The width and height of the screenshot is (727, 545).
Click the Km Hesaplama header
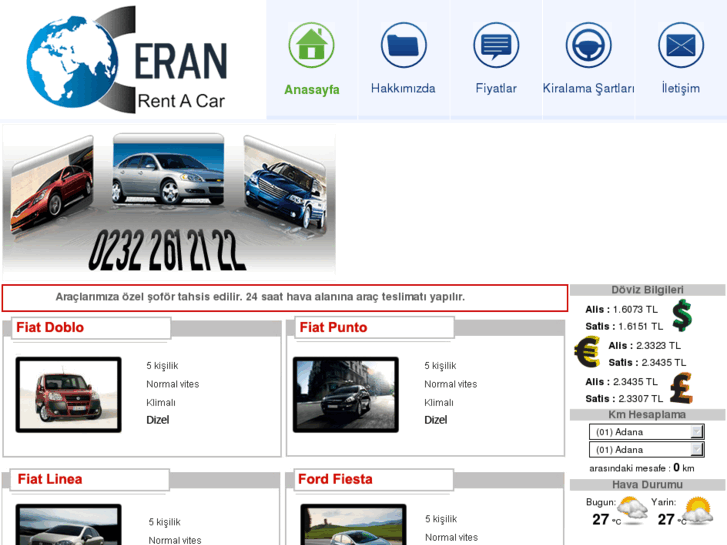[647, 415]
